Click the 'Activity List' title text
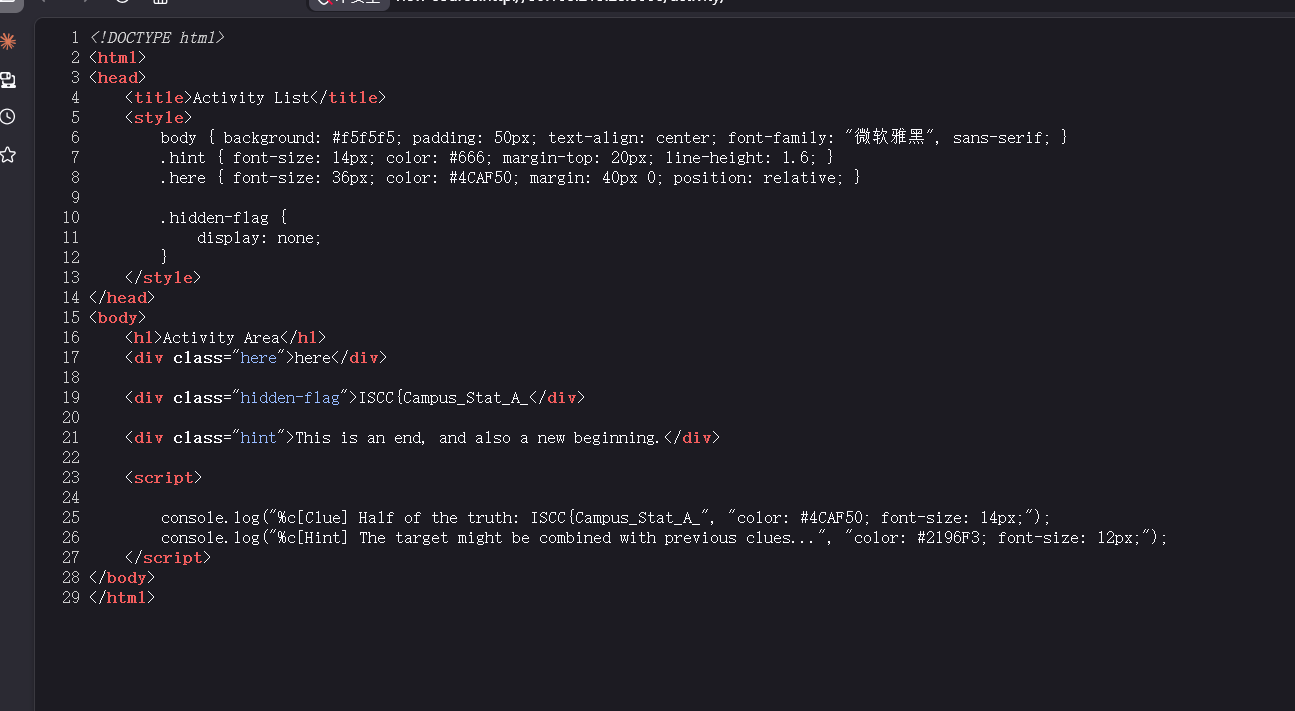The width and height of the screenshot is (1295, 711). point(251,98)
